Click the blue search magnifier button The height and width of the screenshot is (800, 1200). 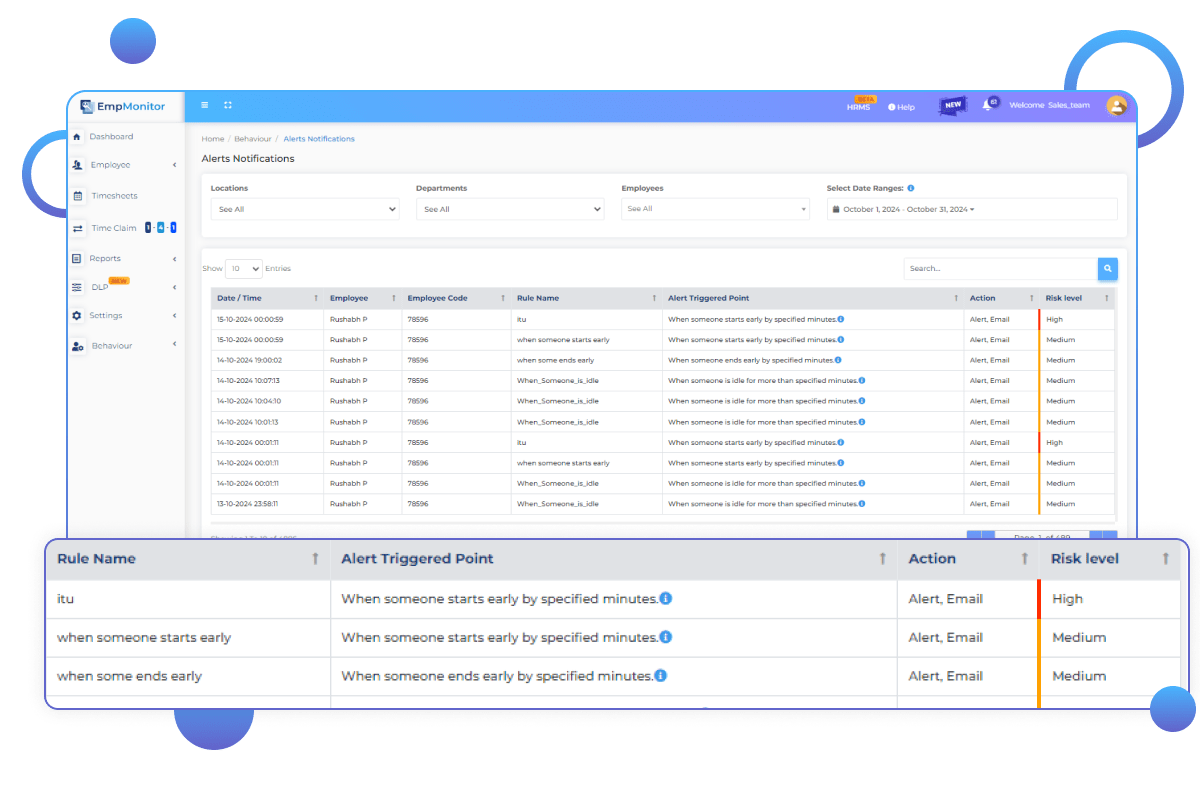click(x=1107, y=268)
